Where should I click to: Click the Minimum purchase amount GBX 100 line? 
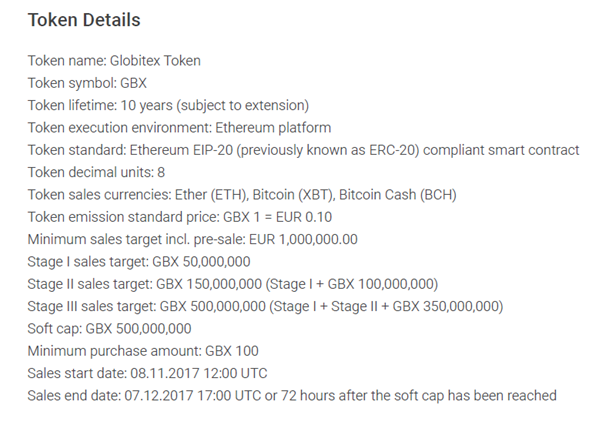point(143,351)
